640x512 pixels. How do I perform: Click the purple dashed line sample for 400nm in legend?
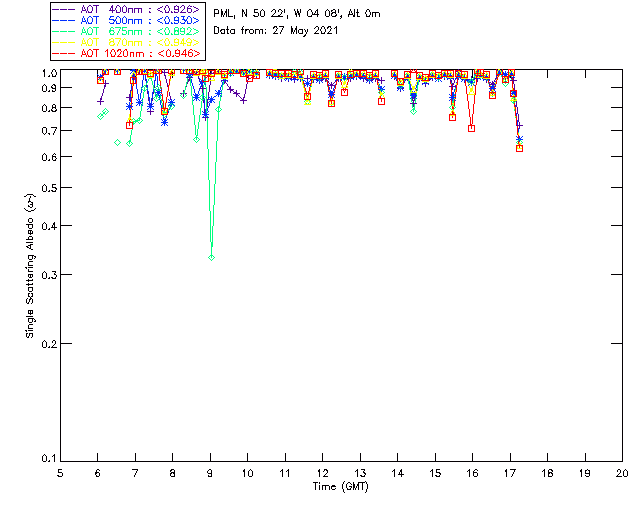tap(64, 9)
